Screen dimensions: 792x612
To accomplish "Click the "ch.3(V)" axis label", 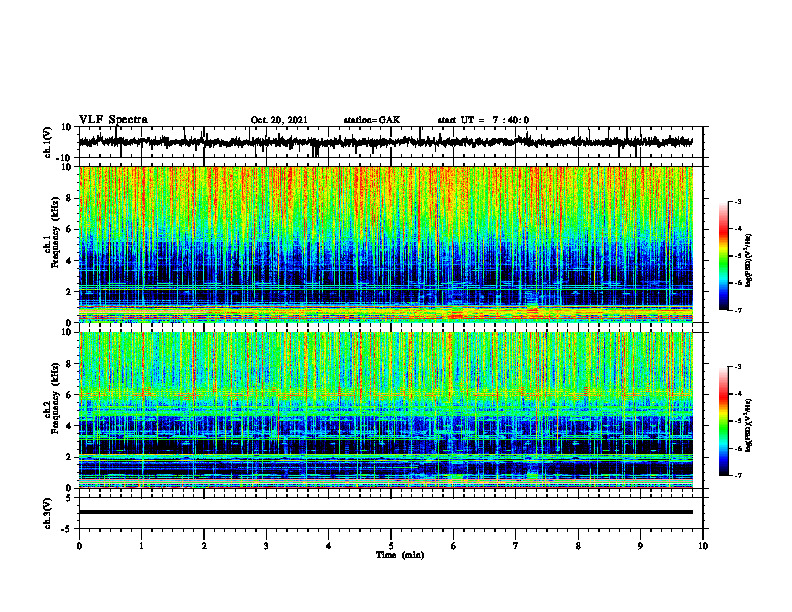I will tap(47, 513).
